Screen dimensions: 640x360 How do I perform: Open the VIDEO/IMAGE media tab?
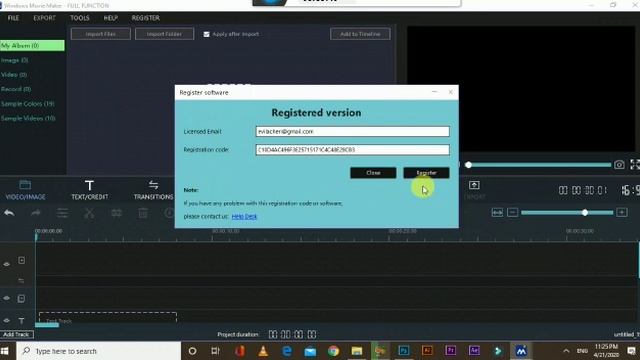coord(25,190)
